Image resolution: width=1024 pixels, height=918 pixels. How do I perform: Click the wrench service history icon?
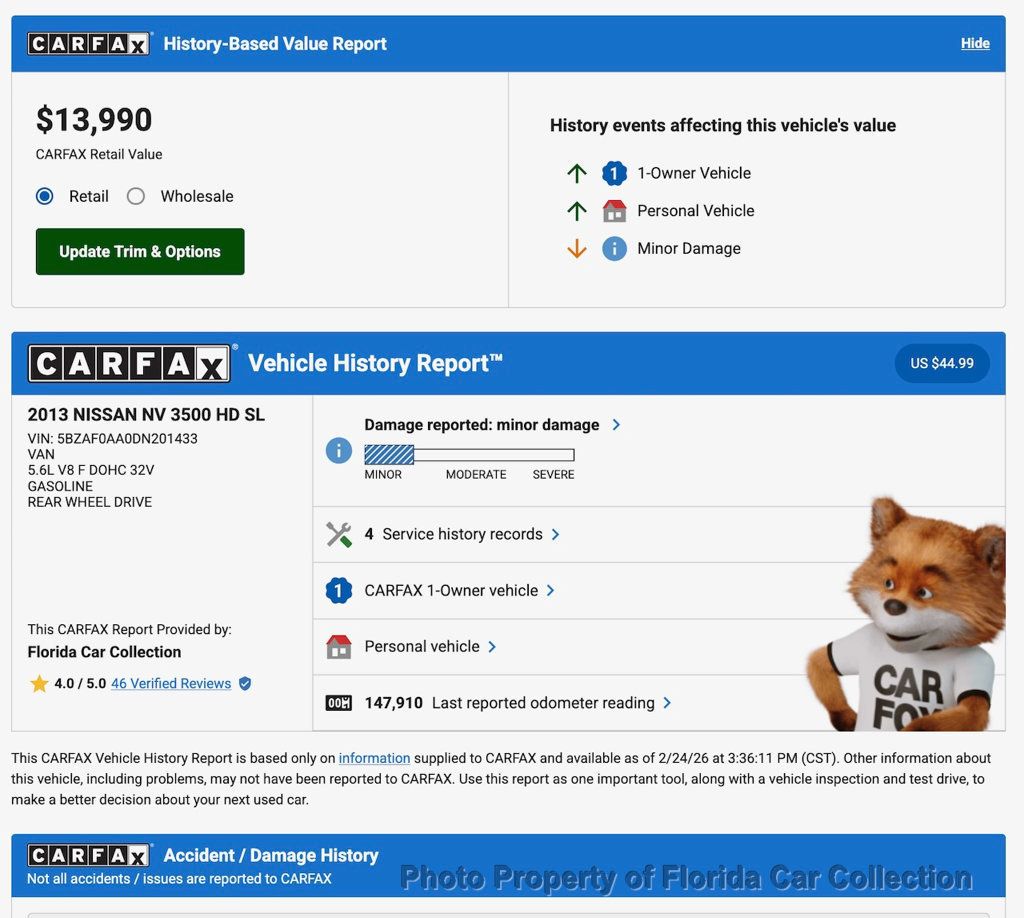click(339, 534)
